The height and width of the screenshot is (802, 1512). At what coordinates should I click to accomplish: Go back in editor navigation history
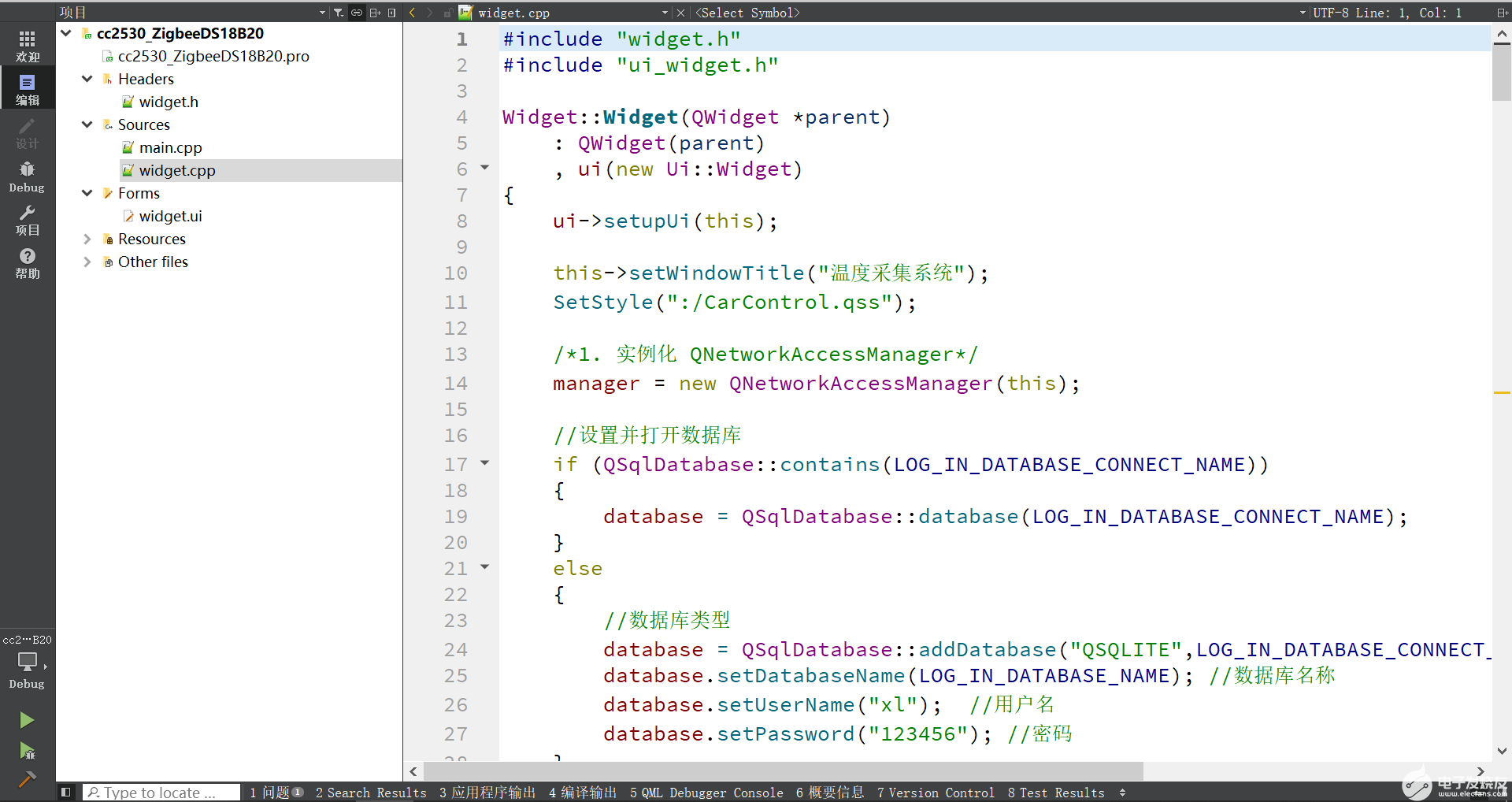coord(412,13)
